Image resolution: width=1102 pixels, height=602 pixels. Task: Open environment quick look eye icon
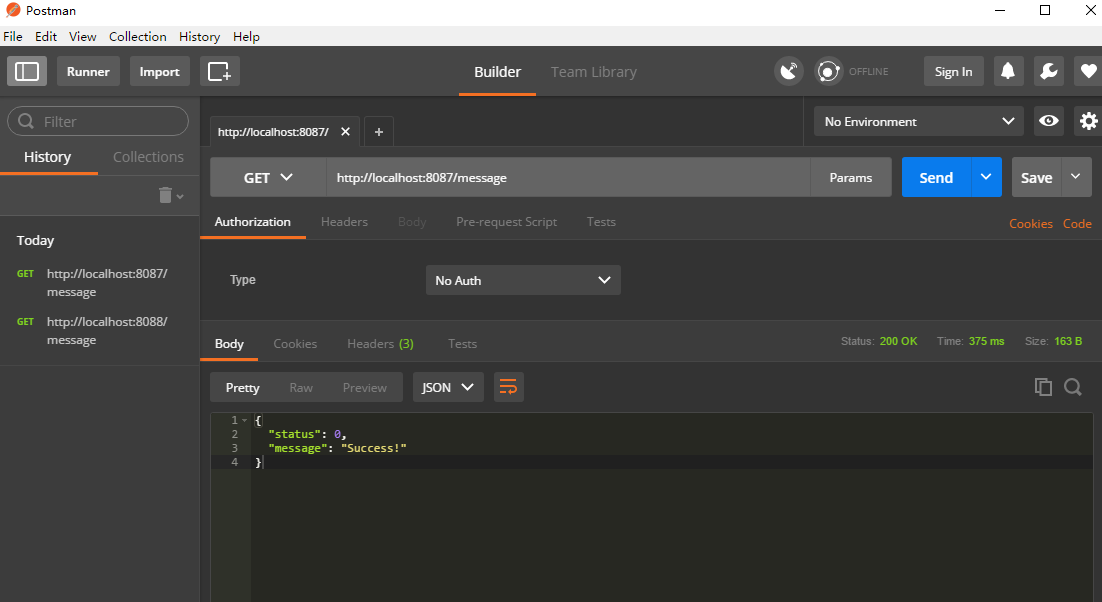click(x=1049, y=121)
